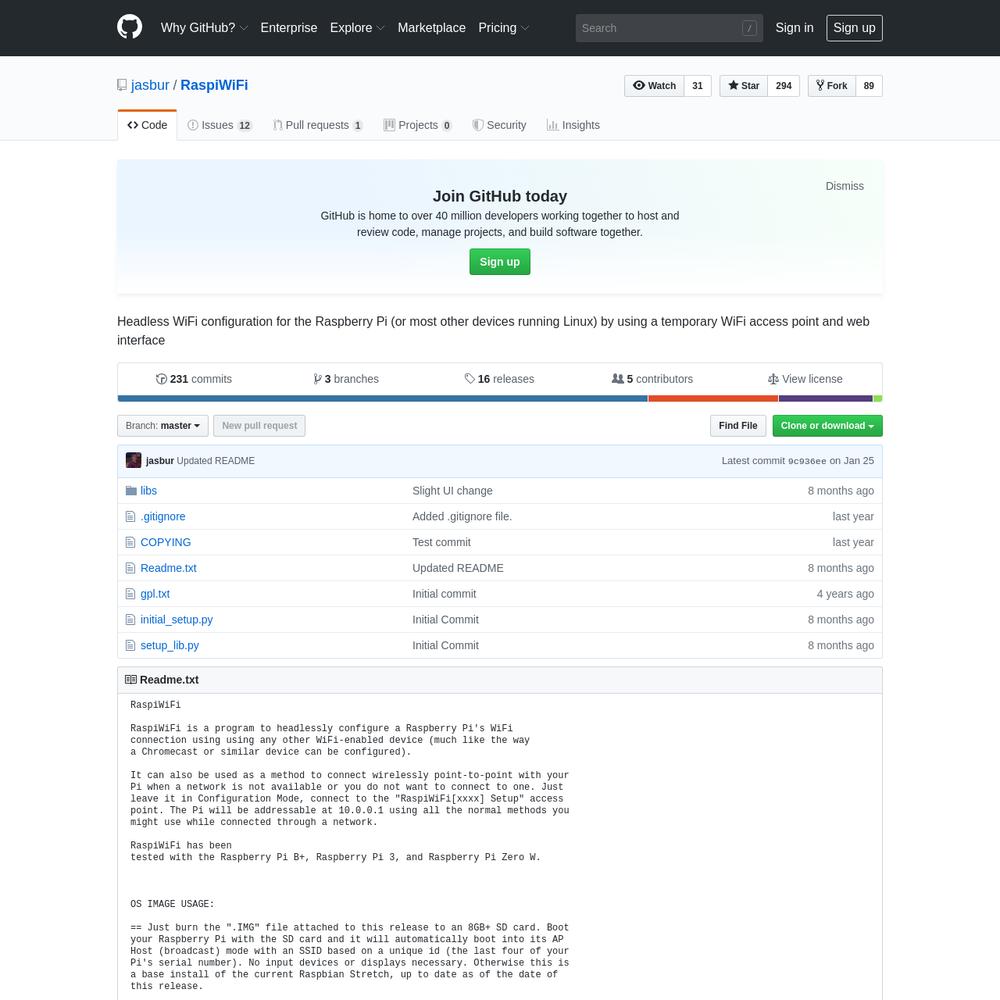The width and height of the screenshot is (1000, 1000).
Task: Click the slash shortcut icon in search
Action: pyautogui.click(x=749, y=28)
